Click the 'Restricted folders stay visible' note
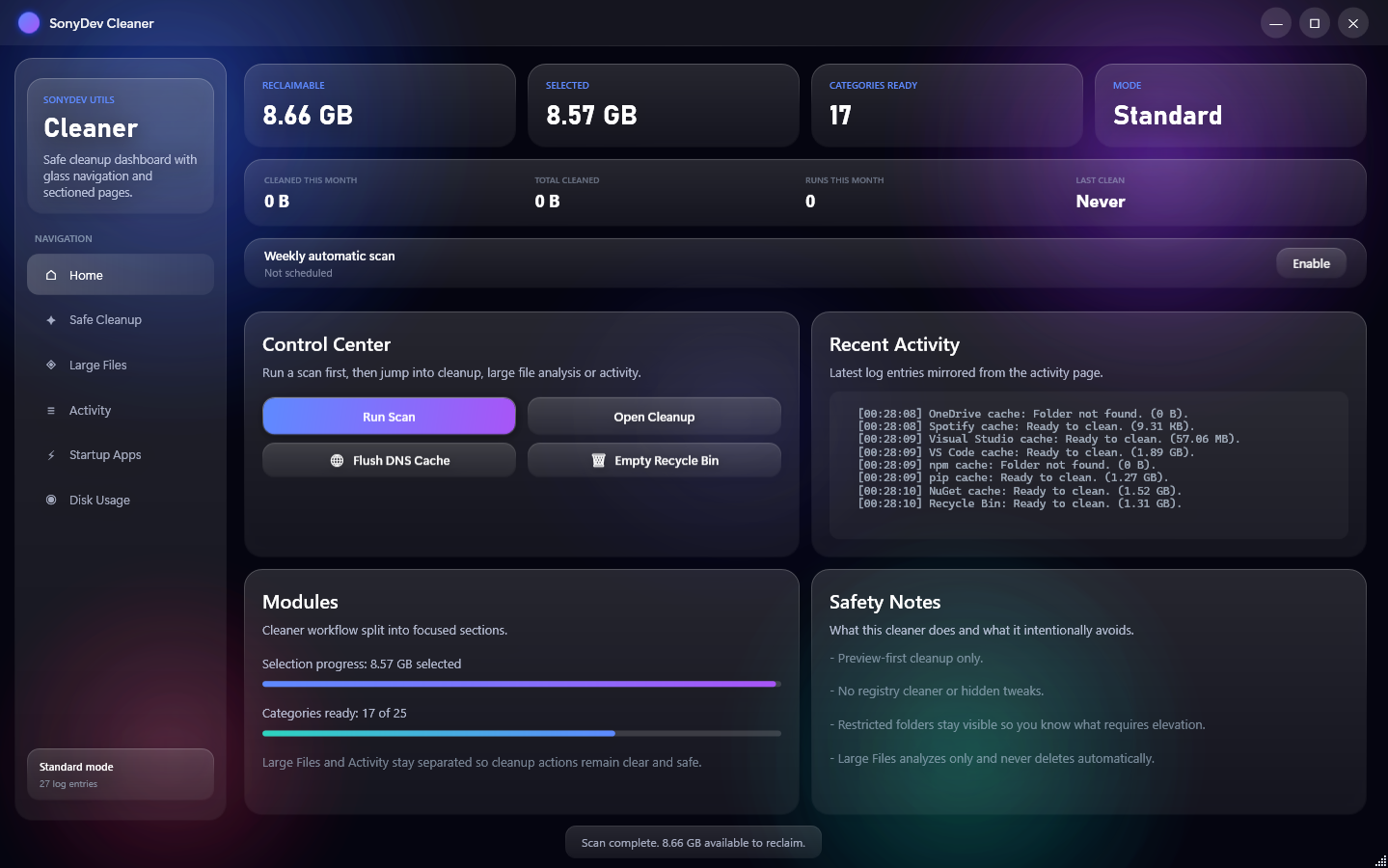 1018,725
